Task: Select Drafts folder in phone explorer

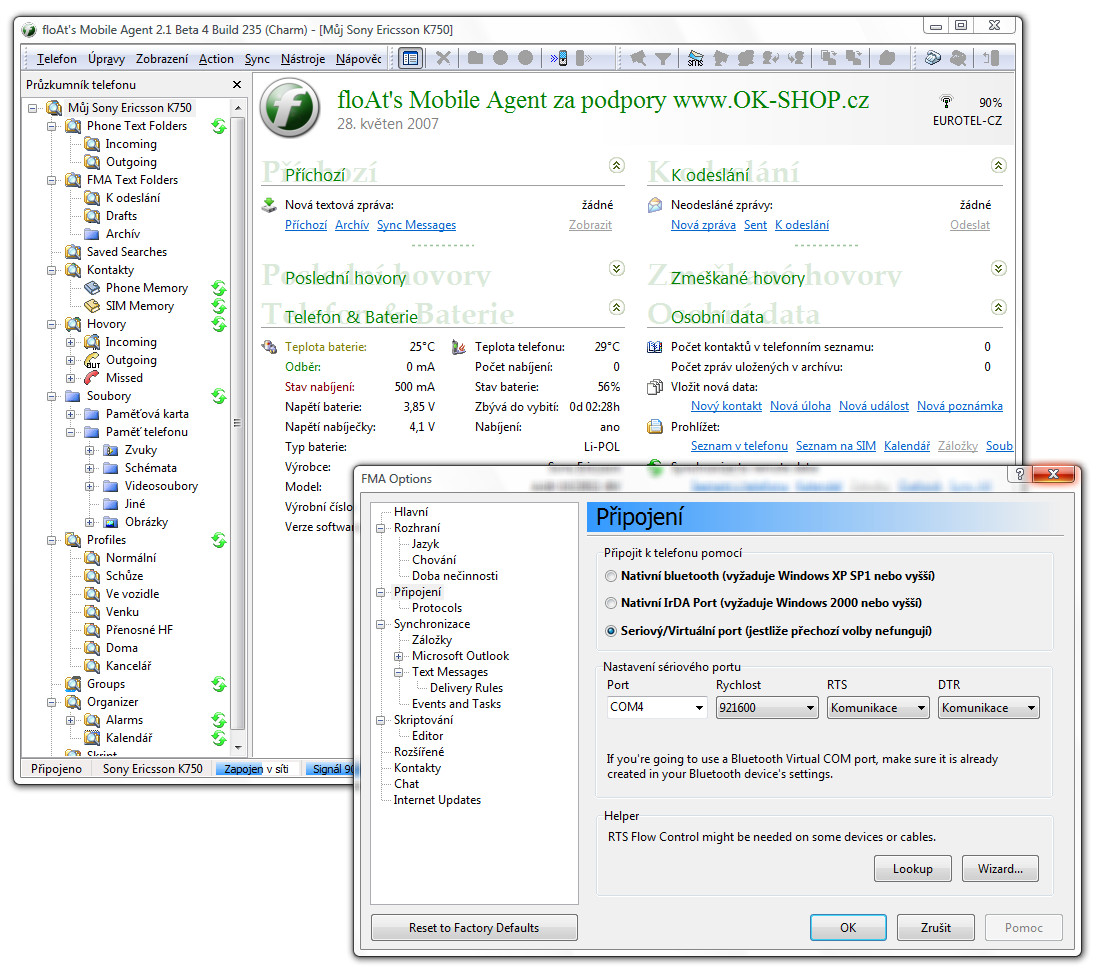Action: tap(121, 216)
